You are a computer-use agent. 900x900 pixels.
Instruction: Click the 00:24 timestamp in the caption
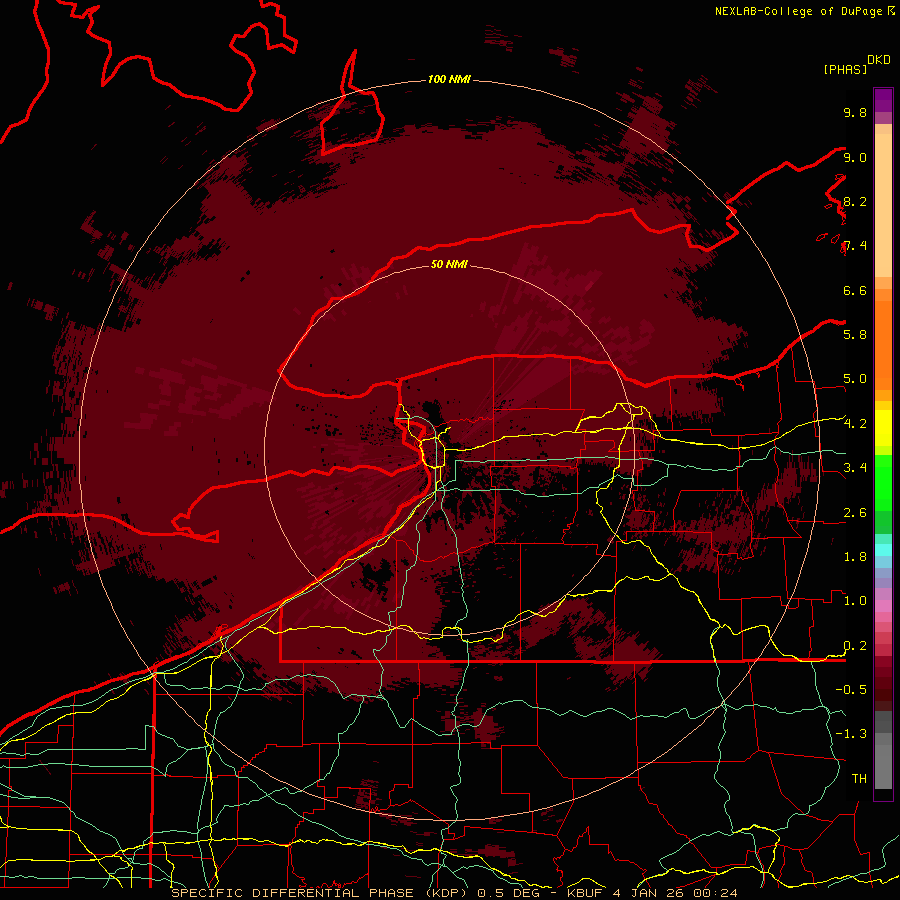coord(716,893)
